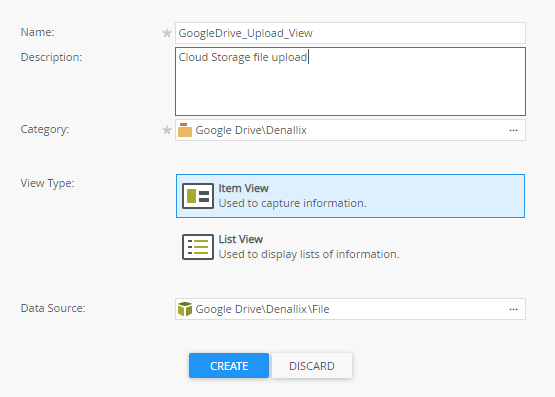This screenshot has height=397, width=555.
Task: Click the CREATE button
Action: click(229, 366)
